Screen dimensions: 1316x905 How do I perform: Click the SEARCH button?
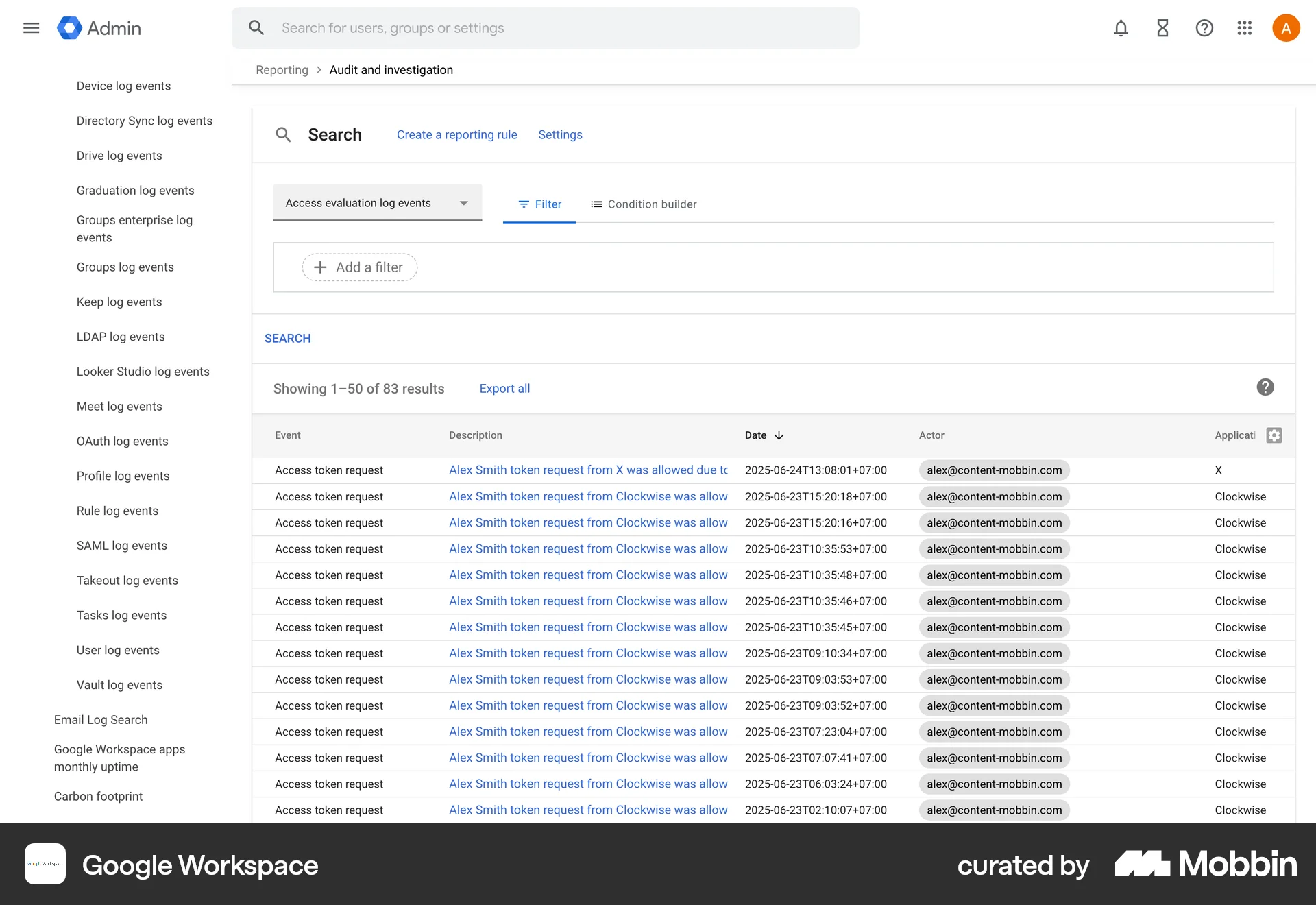[x=287, y=338]
